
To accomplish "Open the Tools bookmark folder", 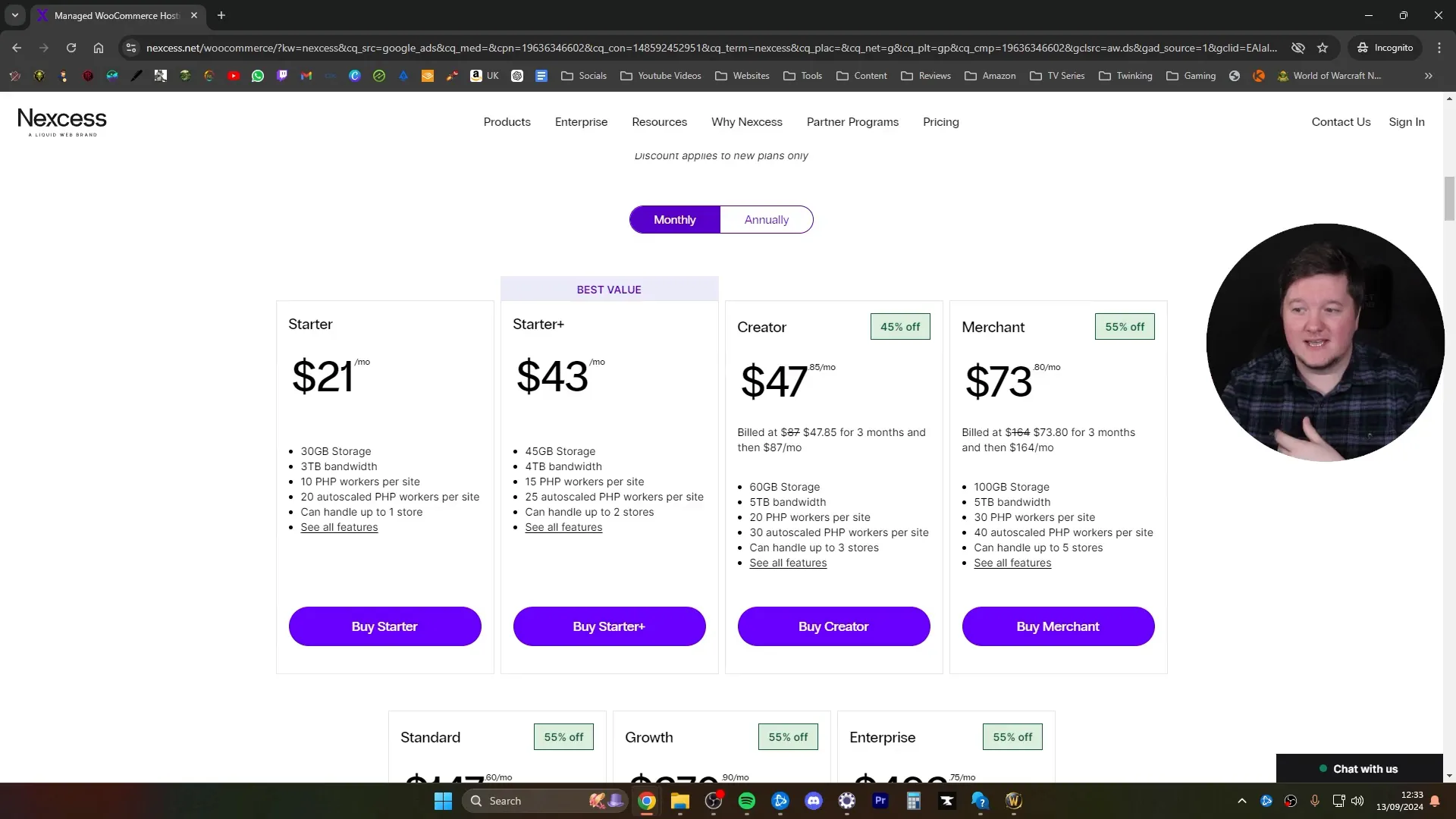I will [802, 76].
